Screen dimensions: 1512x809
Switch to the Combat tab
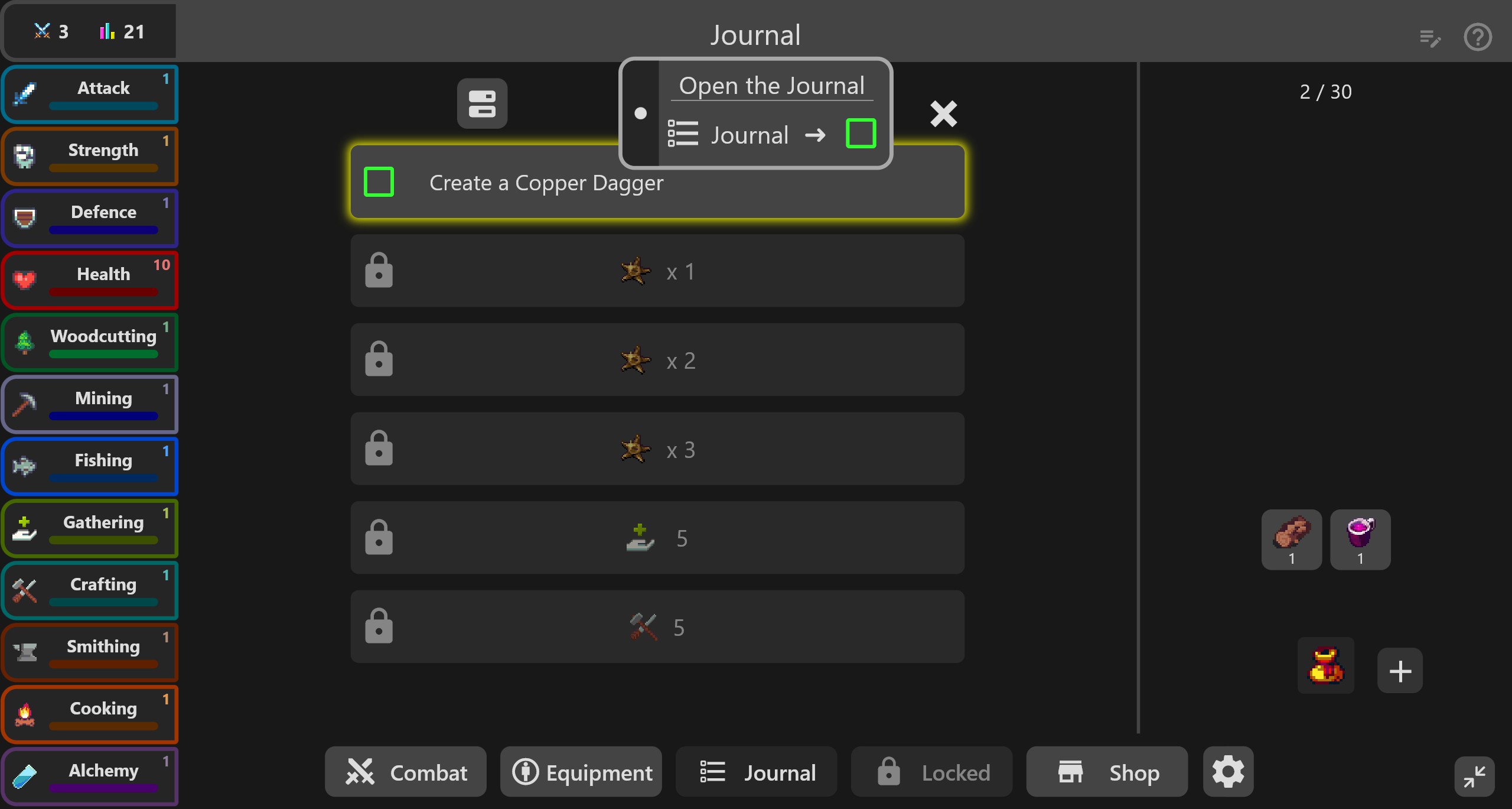point(406,772)
